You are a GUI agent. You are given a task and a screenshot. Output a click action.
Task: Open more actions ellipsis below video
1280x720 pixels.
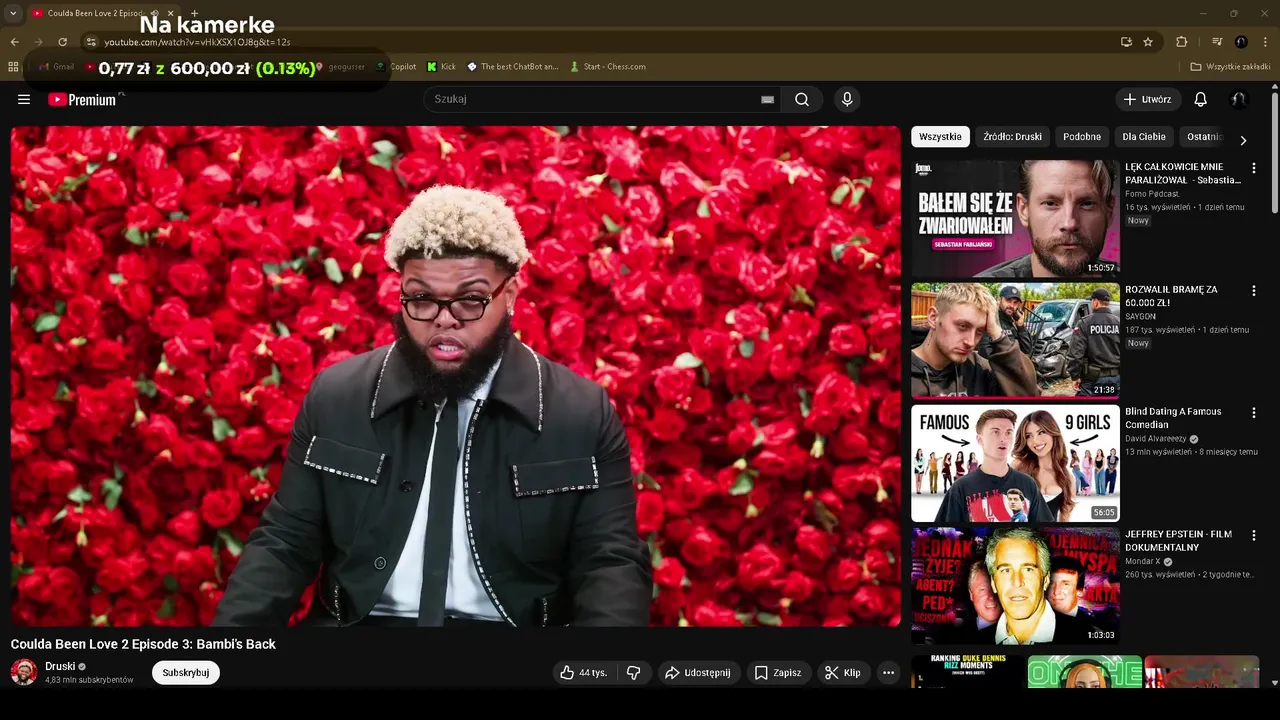coord(888,673)
